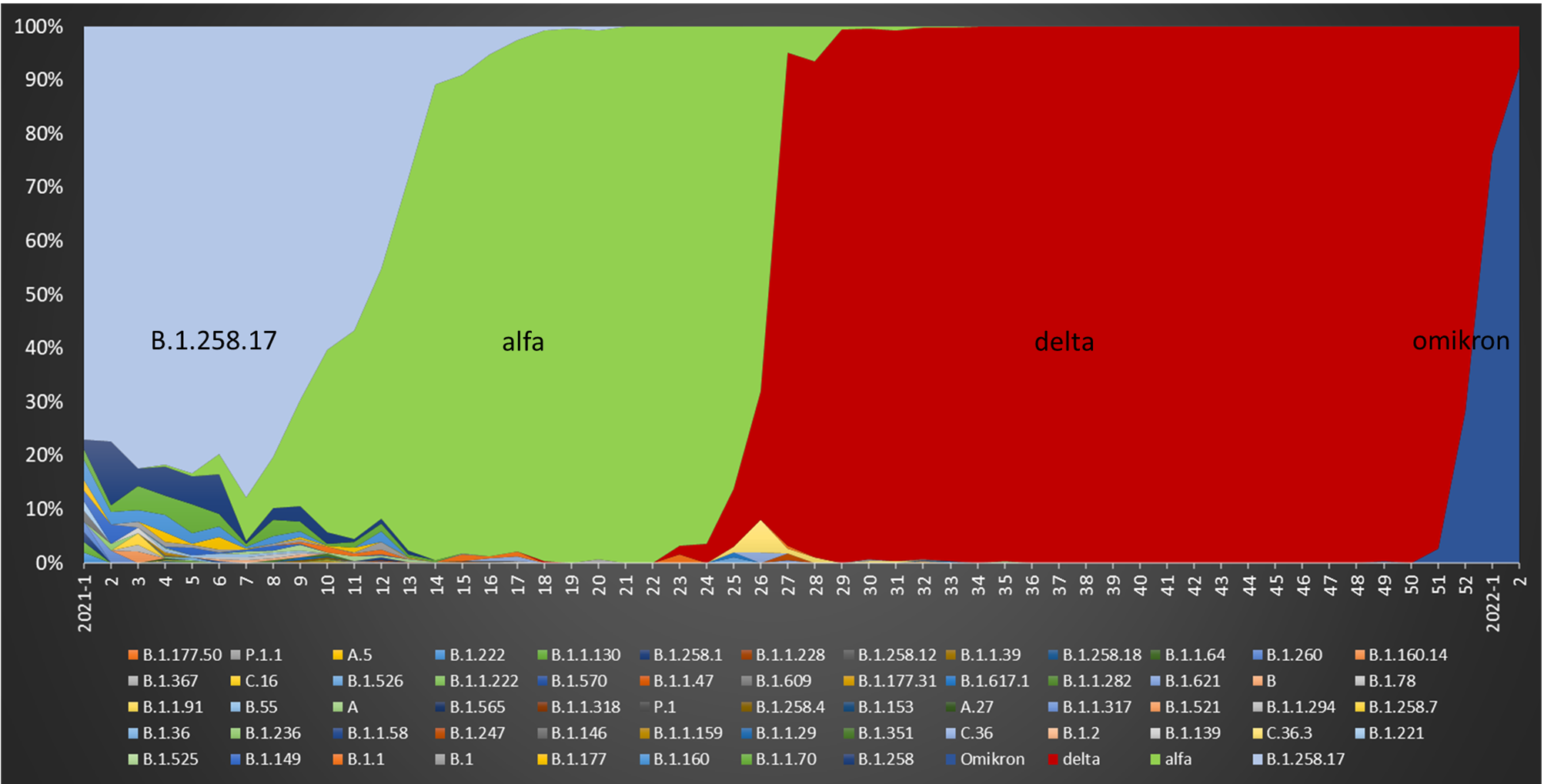The image size is (1544, 784).
Task: Click the P.1.1 legend entry text
Action: [x=263, y=656]
